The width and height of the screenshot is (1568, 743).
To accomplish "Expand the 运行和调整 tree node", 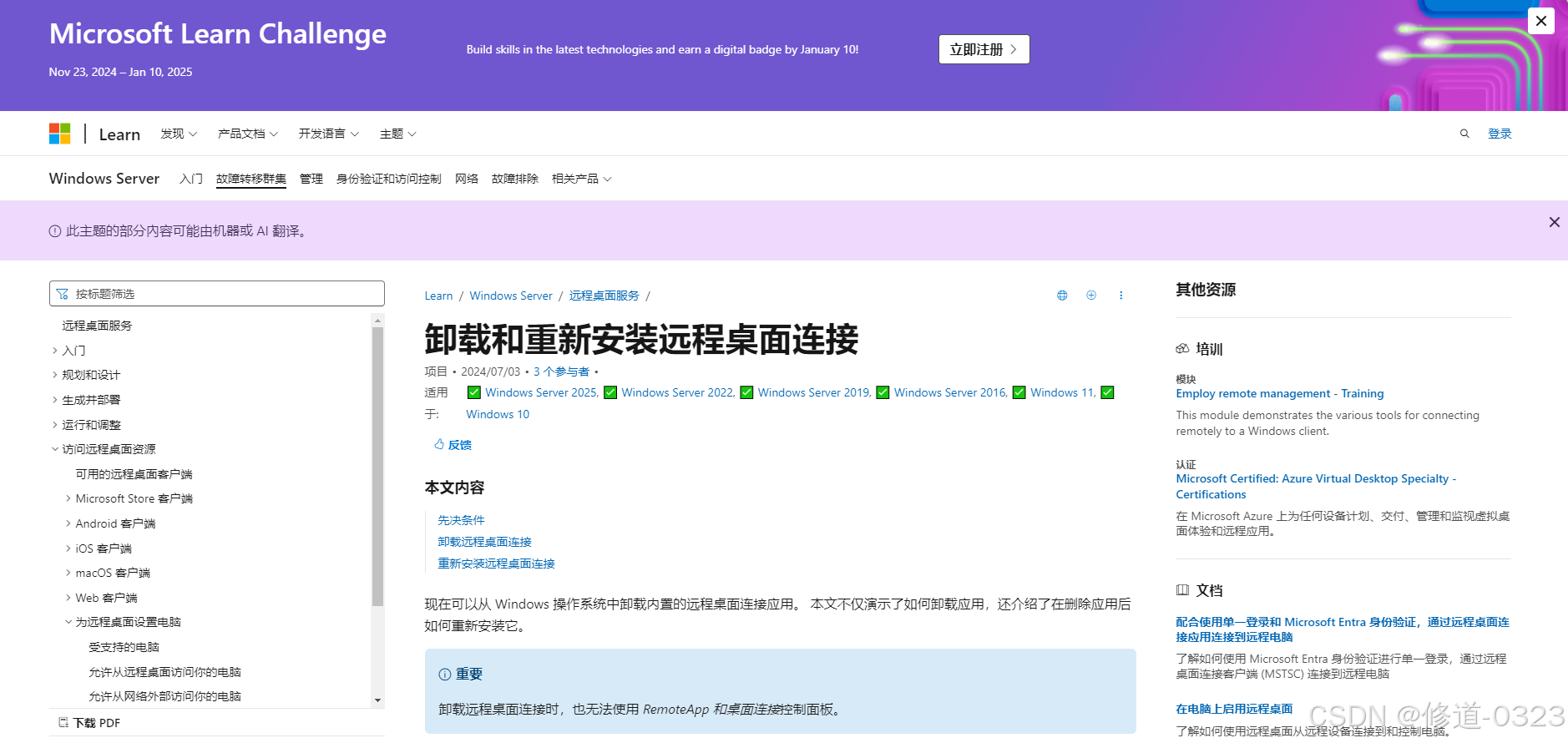I will tap(55, 425).
